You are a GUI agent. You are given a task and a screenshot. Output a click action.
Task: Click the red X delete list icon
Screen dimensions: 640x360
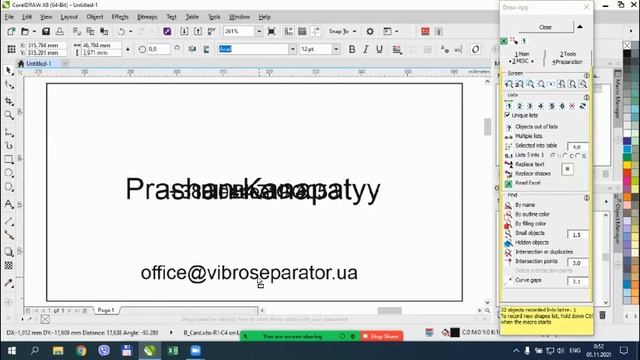(x=572, y=106)
